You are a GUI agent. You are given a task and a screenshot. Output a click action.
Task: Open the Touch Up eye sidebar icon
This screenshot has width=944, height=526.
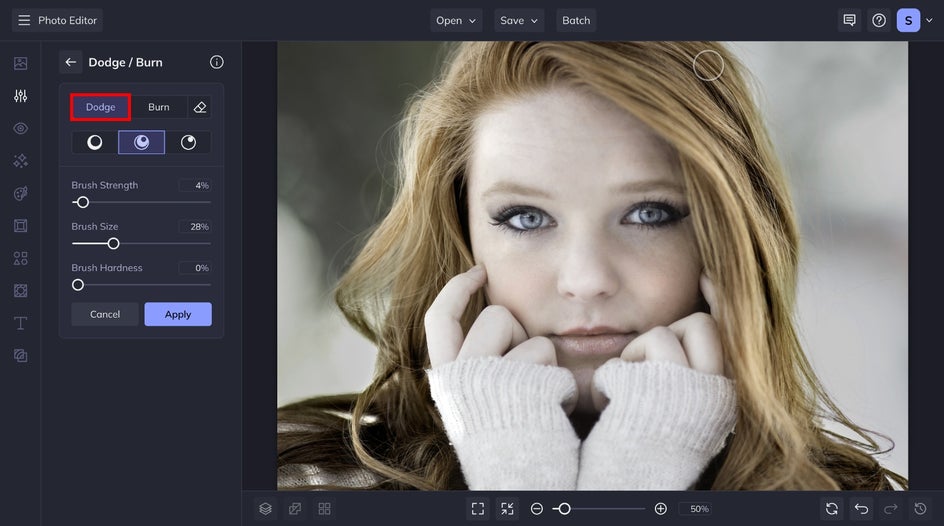(x=20, y=128)
